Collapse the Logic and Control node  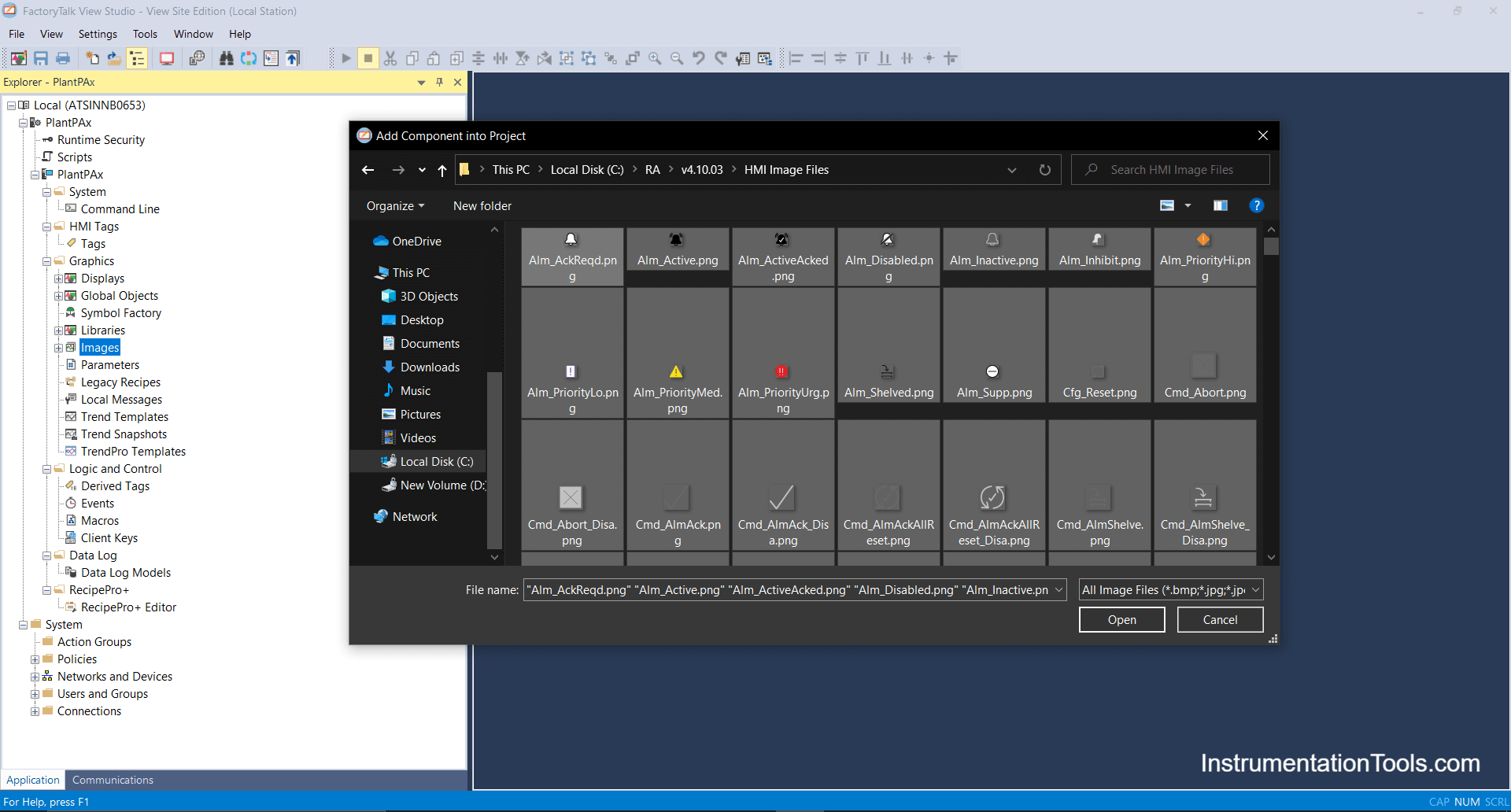[46, 469]
